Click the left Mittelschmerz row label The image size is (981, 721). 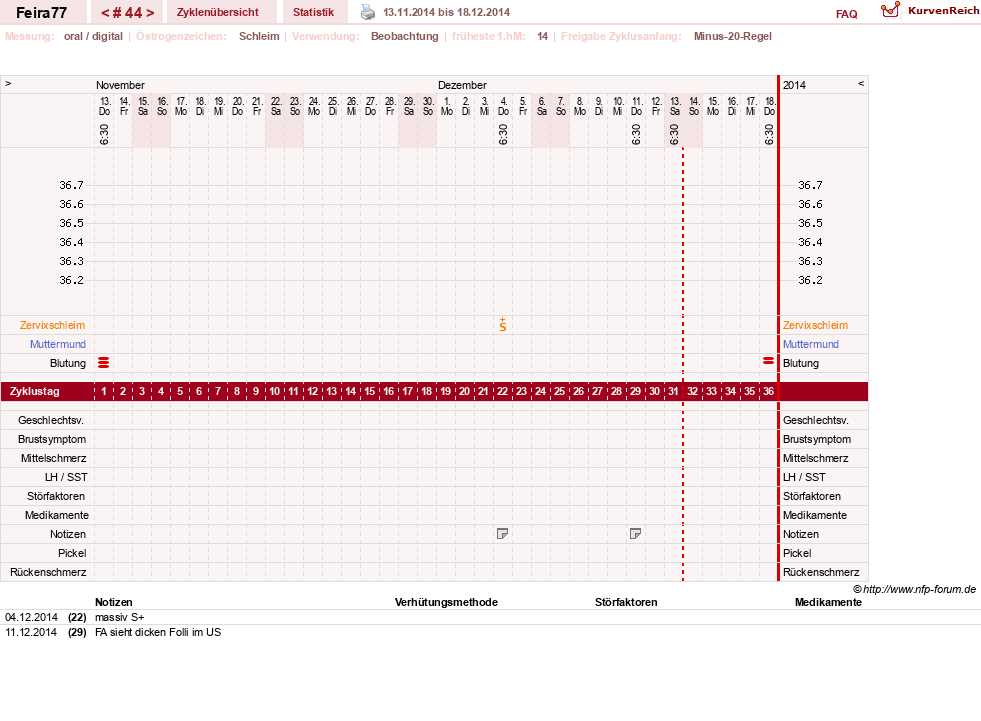pos(53,458)
